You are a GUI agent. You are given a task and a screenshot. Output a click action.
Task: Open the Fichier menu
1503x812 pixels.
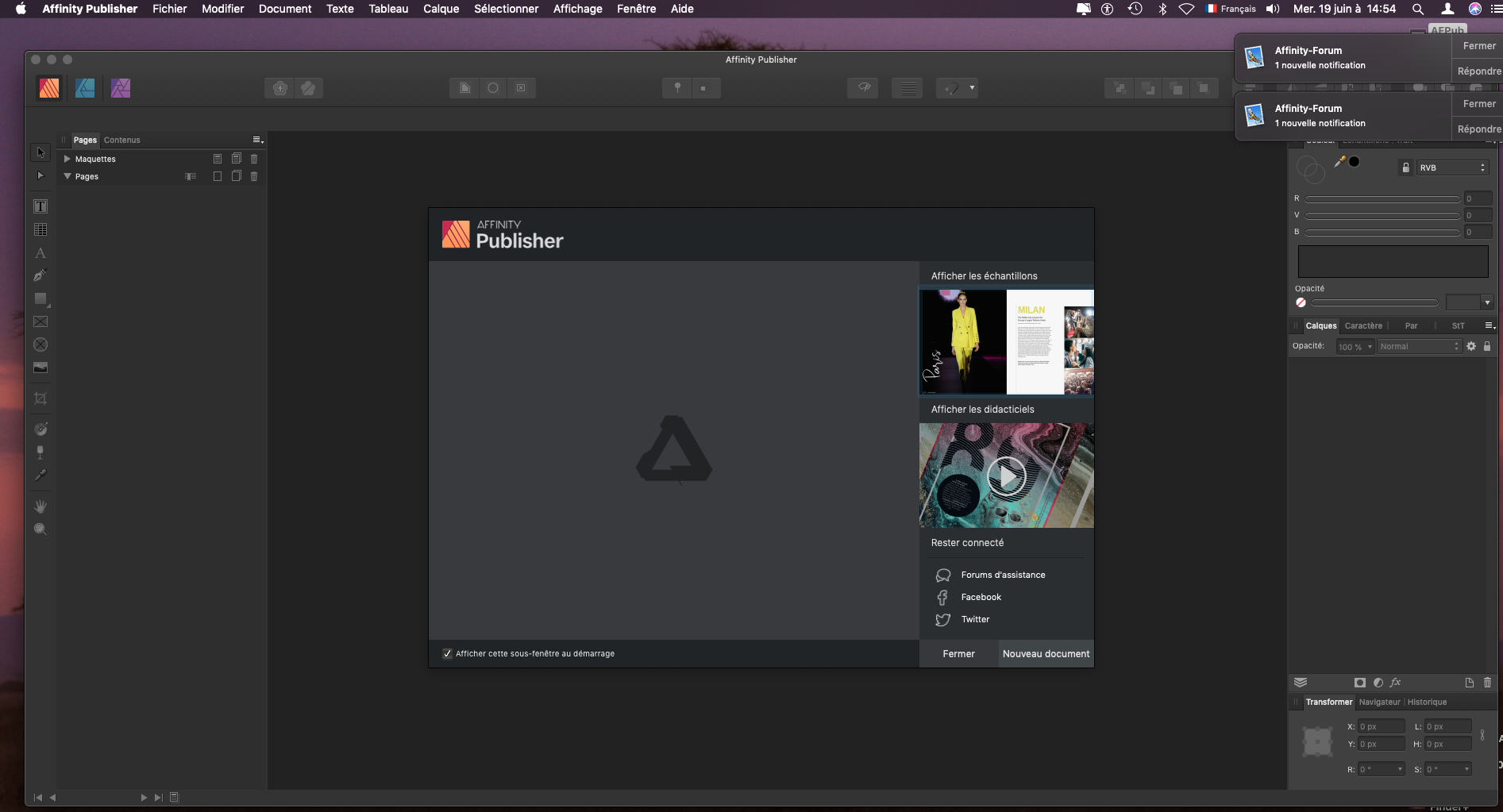coord(170,9)
